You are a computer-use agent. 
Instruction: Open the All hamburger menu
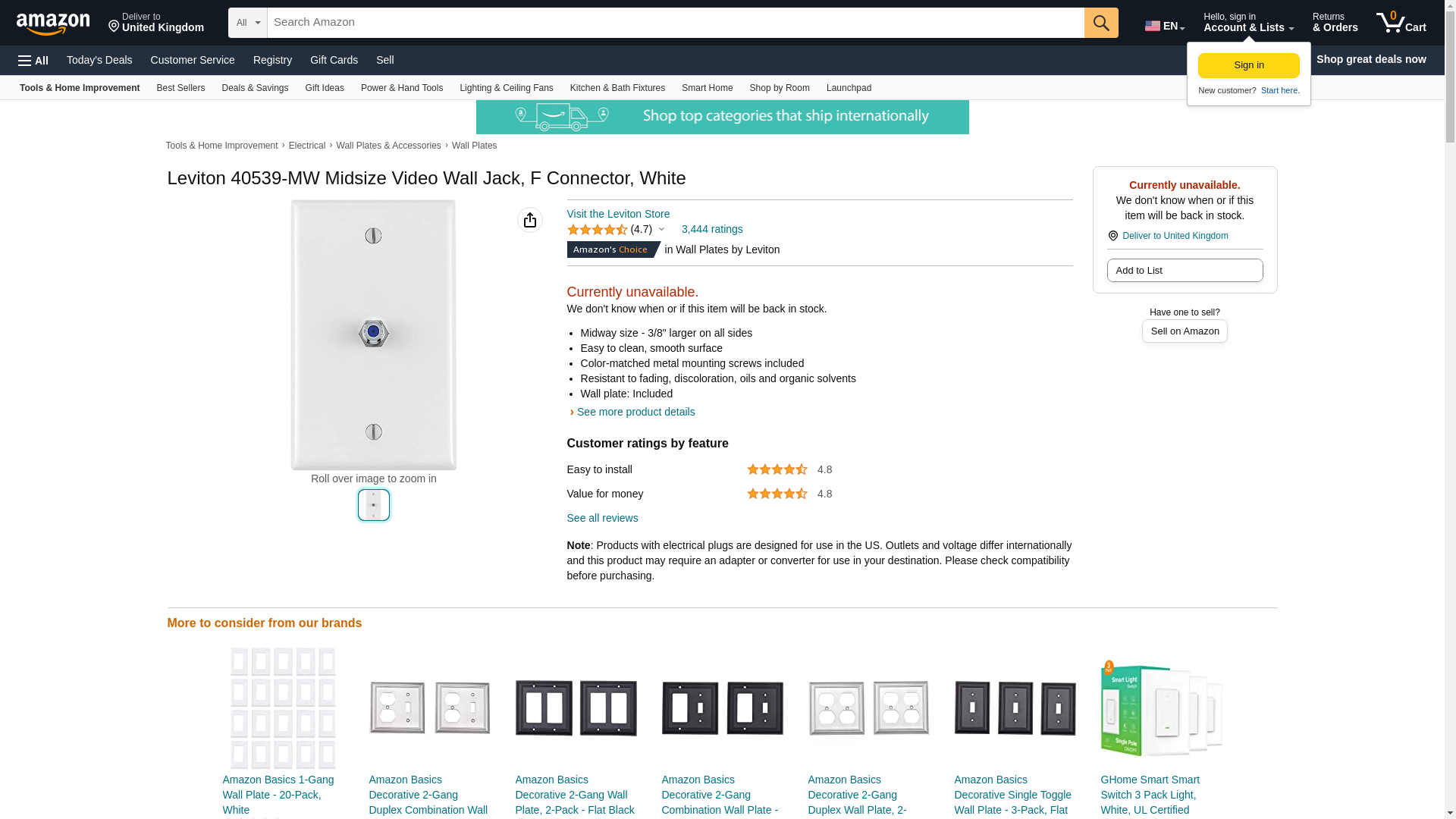click(x=33, y=61)
